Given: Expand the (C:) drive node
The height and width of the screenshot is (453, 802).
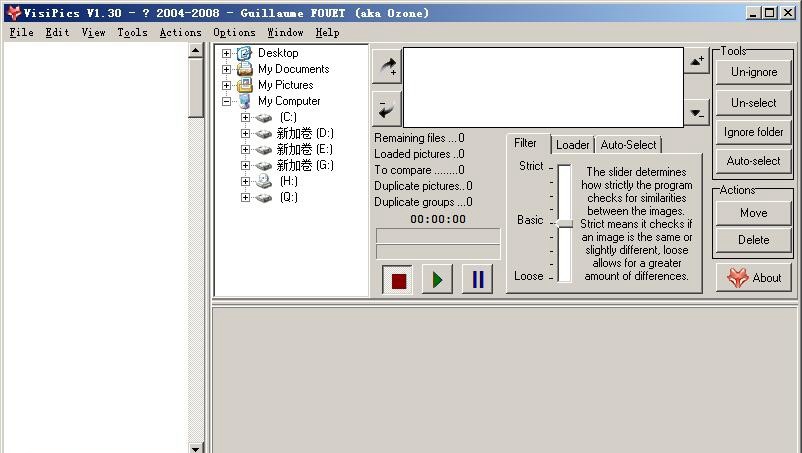Looking at the screenshot, I should pos(246,117).
